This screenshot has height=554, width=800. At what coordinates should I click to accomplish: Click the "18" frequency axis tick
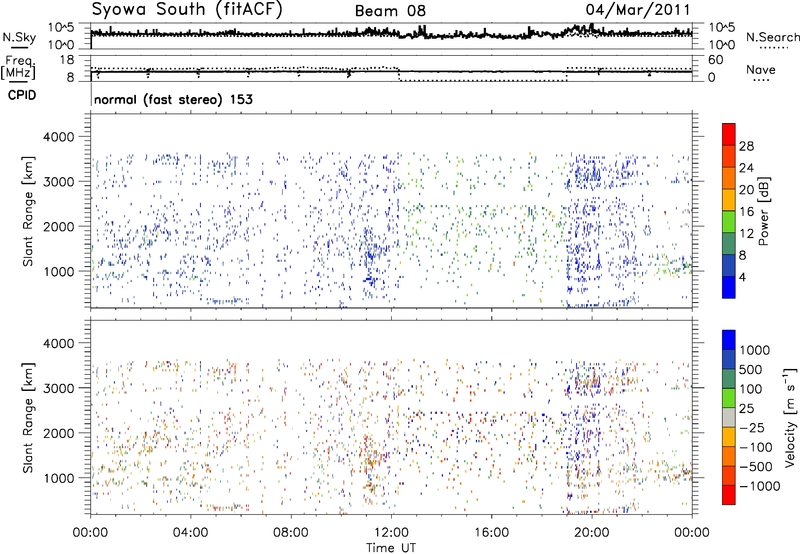pos(67,60)
